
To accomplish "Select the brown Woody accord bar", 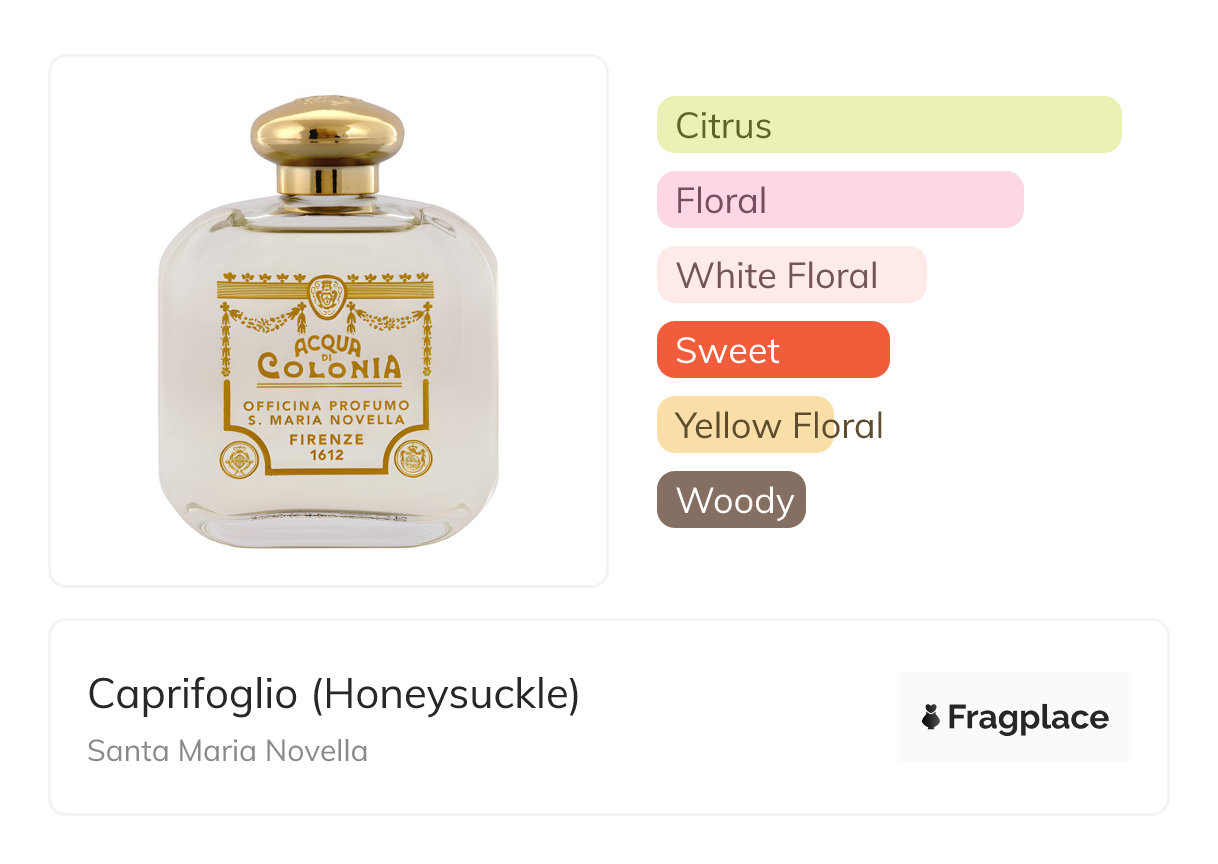I will (731, 500).
